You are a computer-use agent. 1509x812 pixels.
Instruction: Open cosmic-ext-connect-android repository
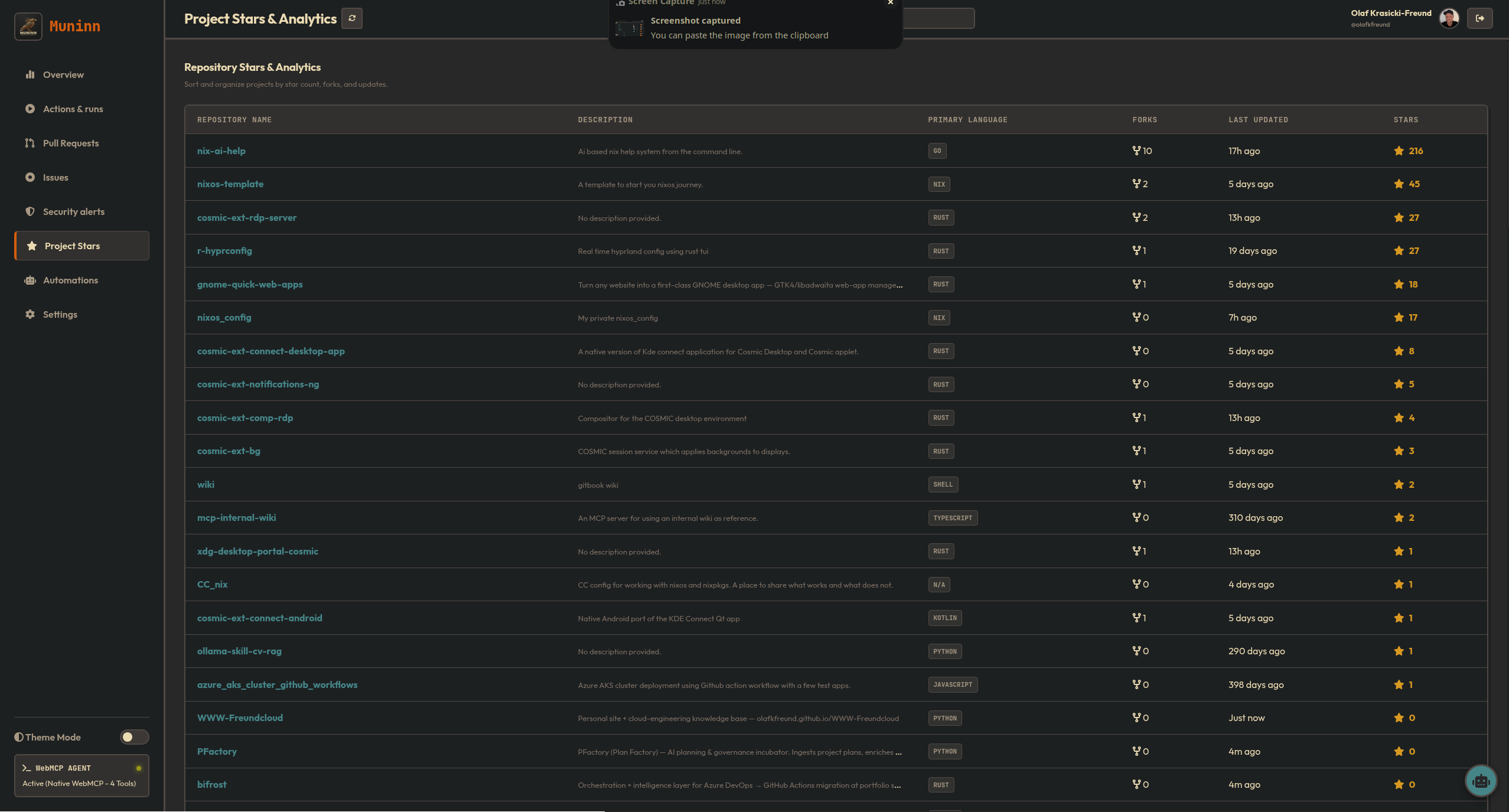(x=260, y=618)
